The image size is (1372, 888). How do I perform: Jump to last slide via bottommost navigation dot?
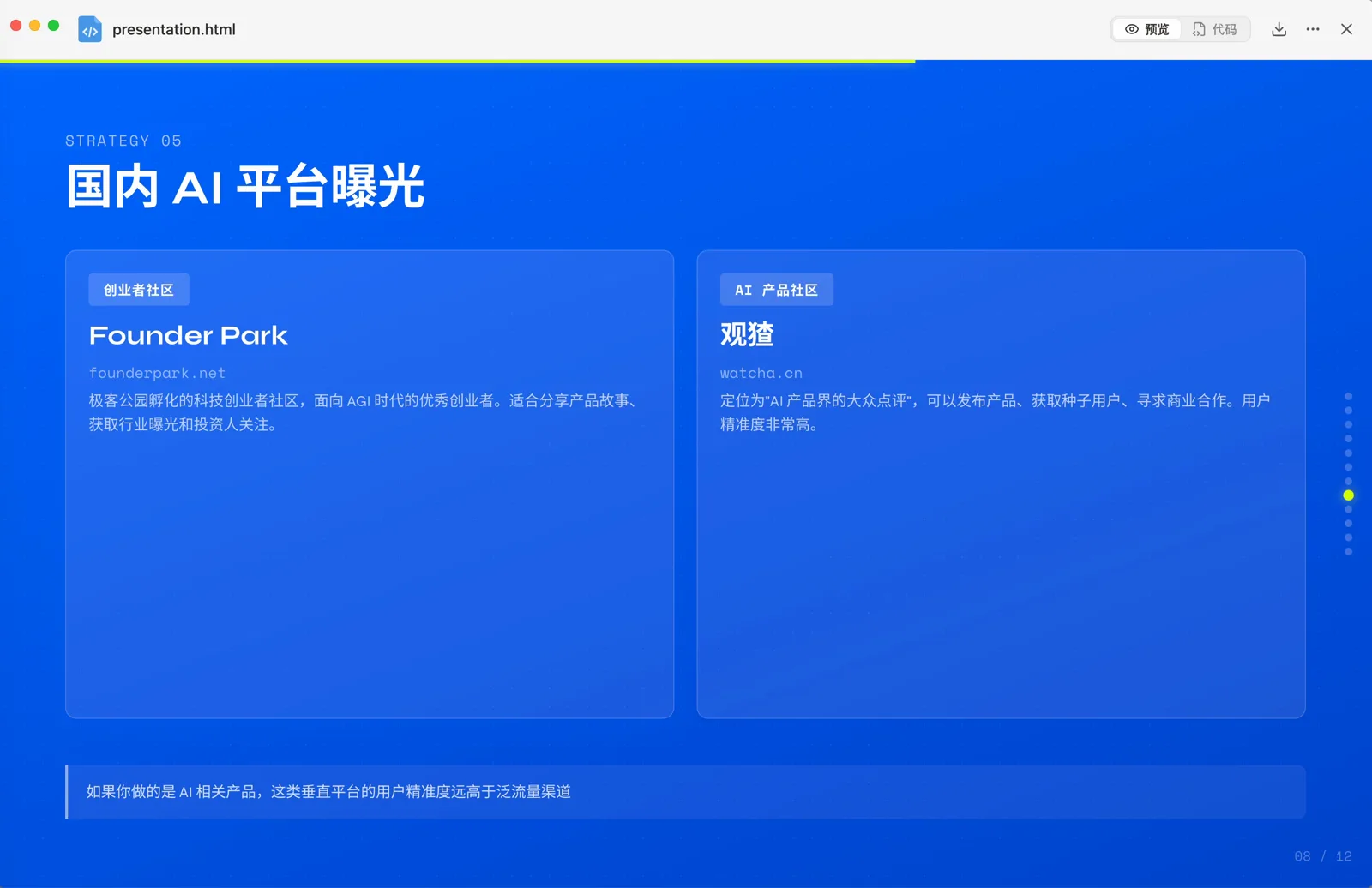1348,552
